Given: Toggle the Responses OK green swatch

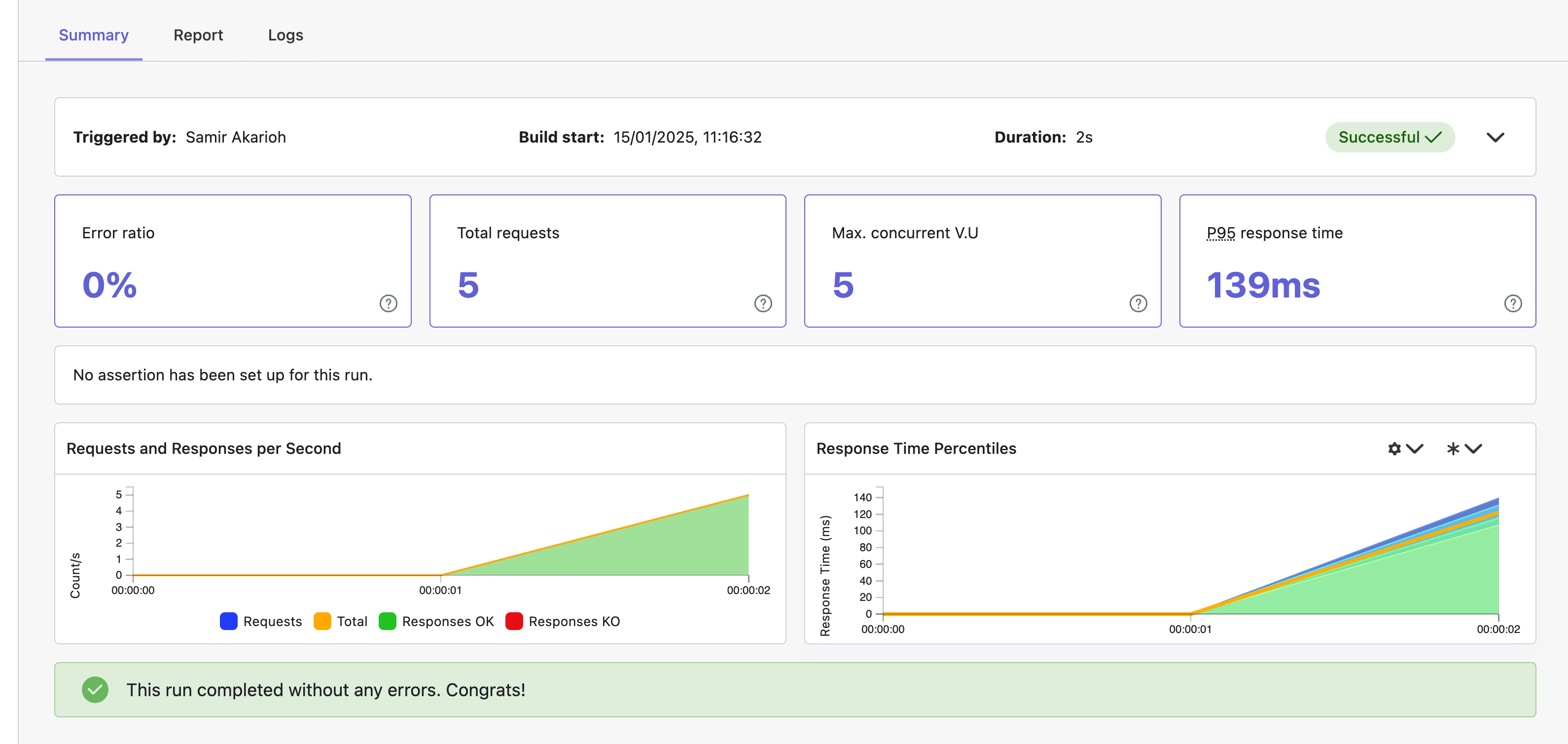Looking at the screenshot, I should click(387, 621).
